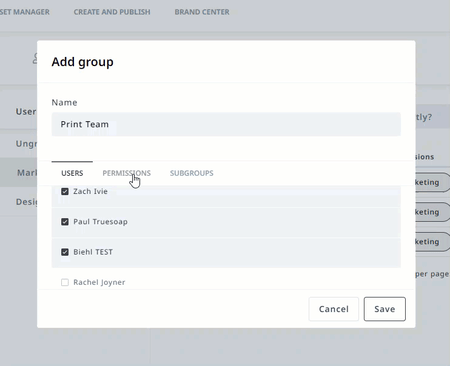Click the Zach Ivie name text
This screenshot has height=366, width=450.
coord(90,191)
